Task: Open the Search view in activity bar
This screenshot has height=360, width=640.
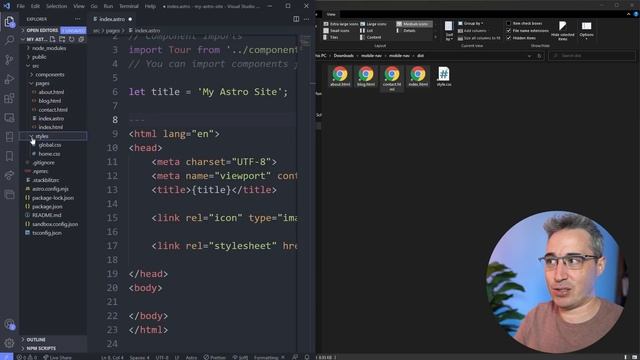Action: (9, 40)
